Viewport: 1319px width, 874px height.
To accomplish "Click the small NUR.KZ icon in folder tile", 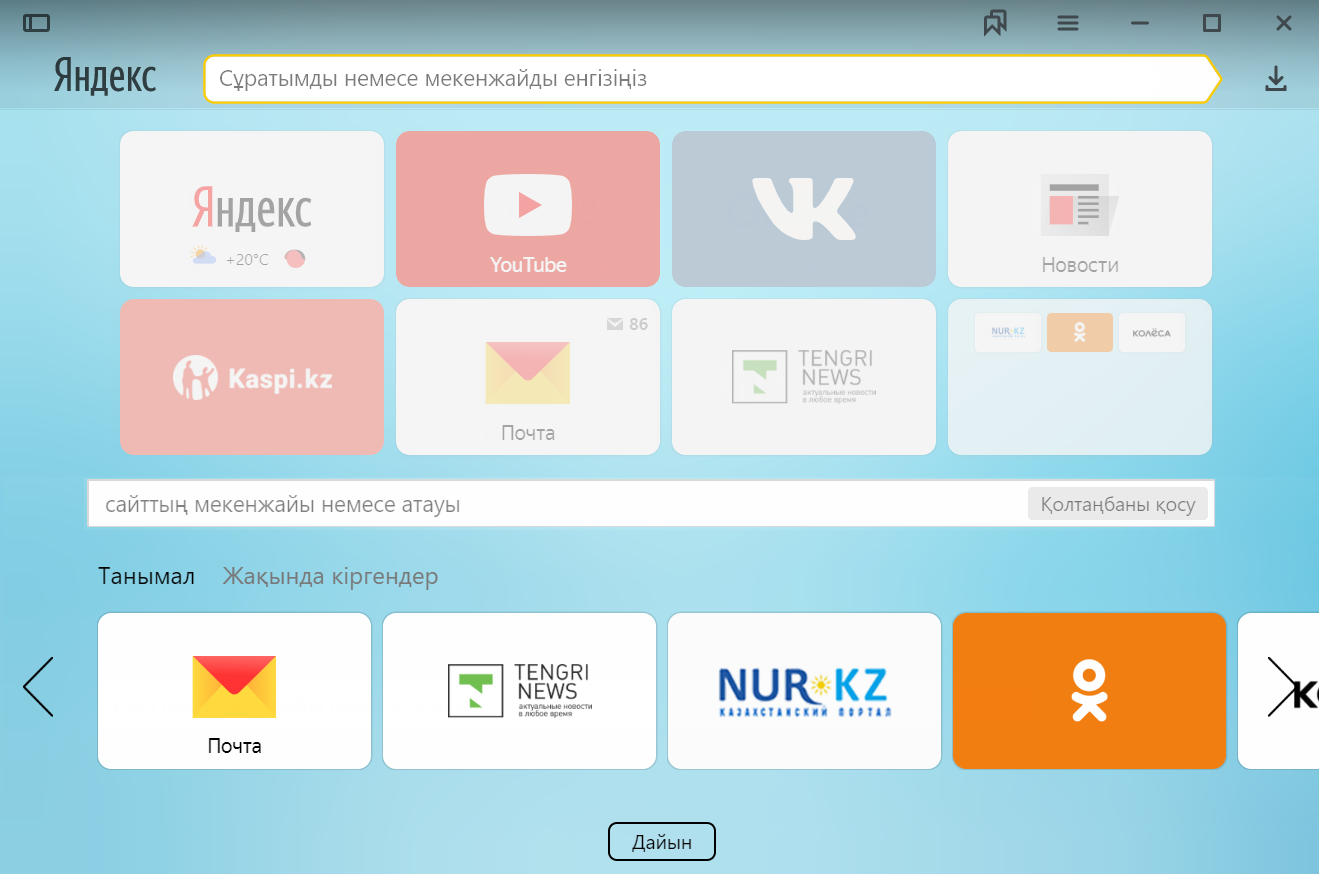I will (x=1008, y=332).
